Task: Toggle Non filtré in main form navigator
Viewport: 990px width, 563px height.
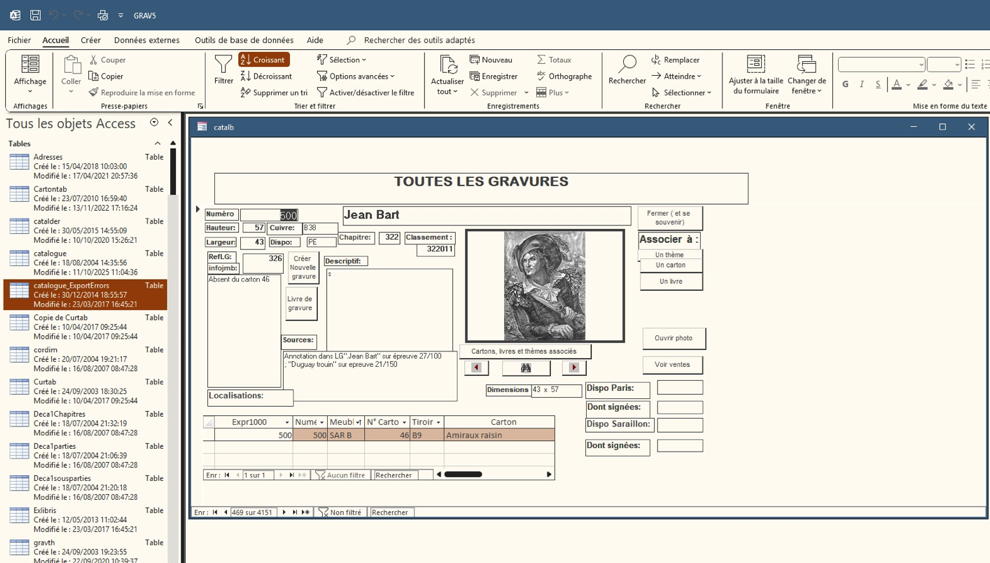Action: [340, 513]
